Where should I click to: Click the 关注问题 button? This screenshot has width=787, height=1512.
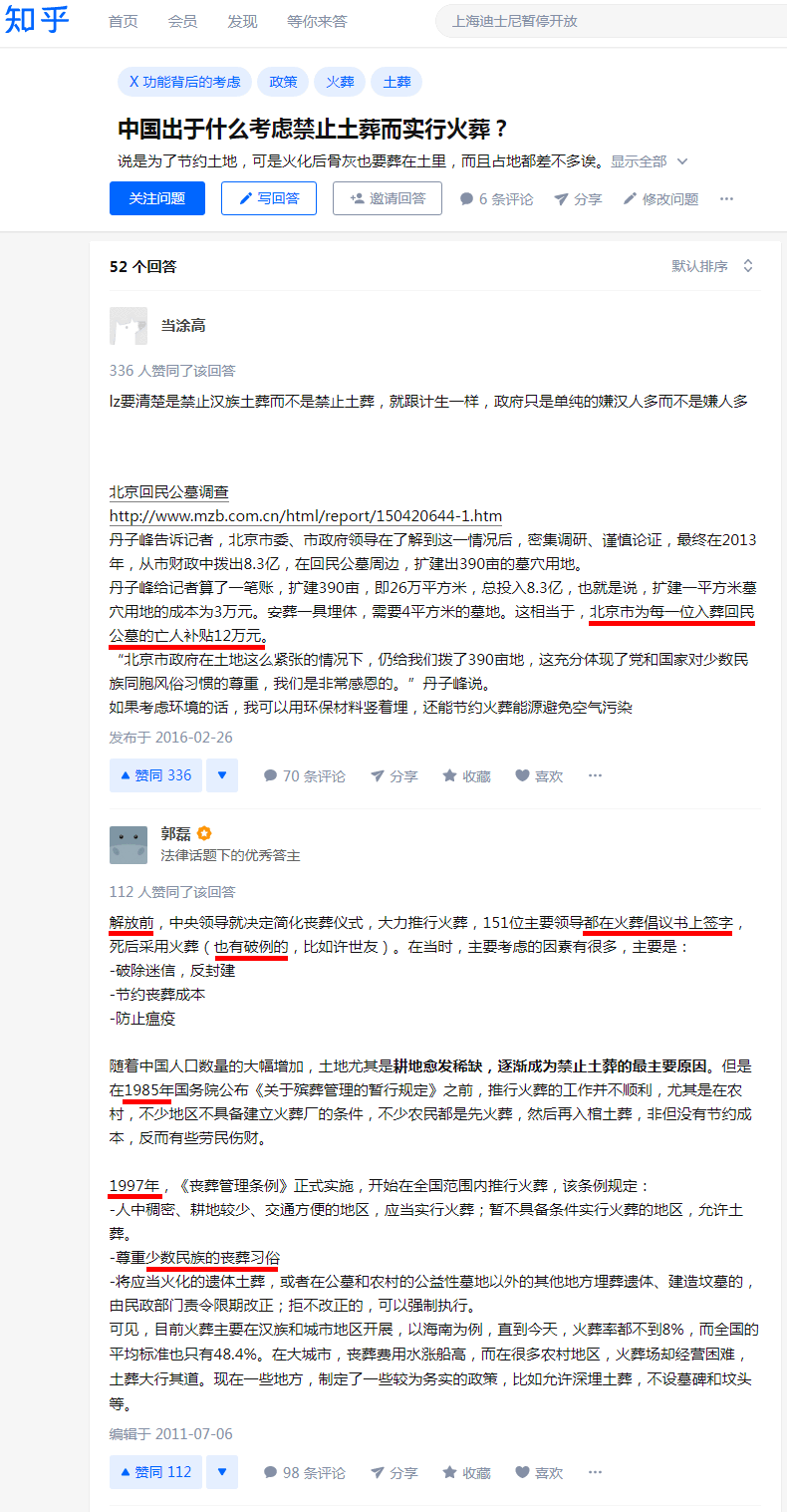pyautogui.click(x=157, y=198)
